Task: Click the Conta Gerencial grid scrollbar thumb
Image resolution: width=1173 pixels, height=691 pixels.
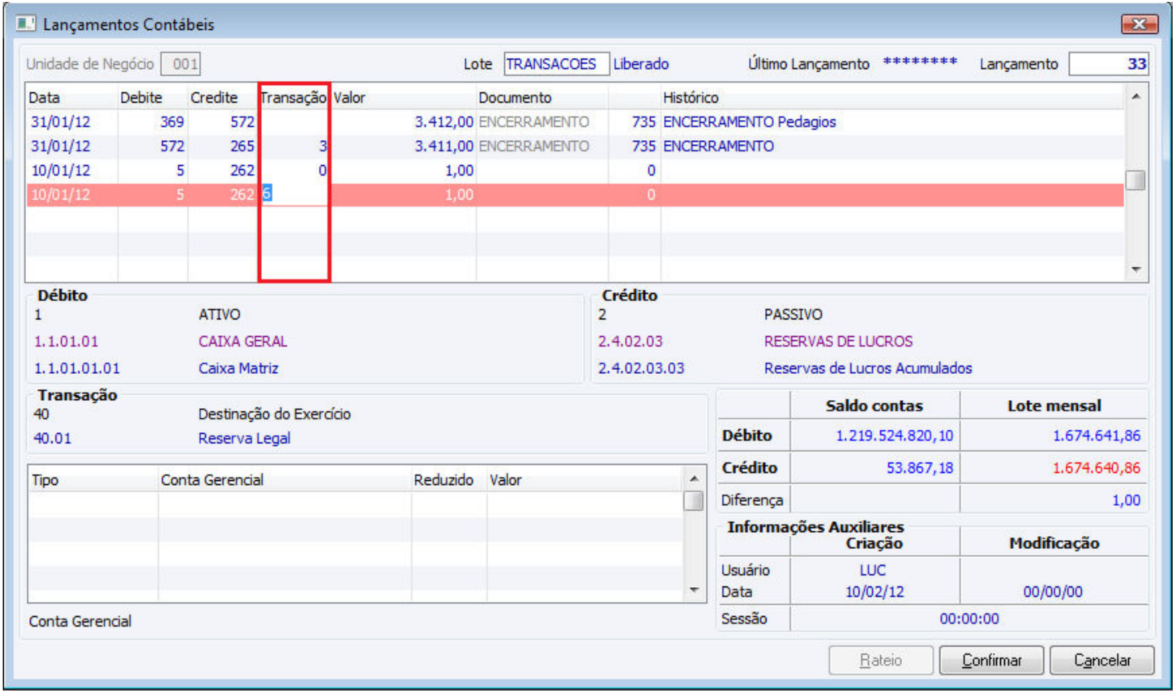Action: click(694, 500)
